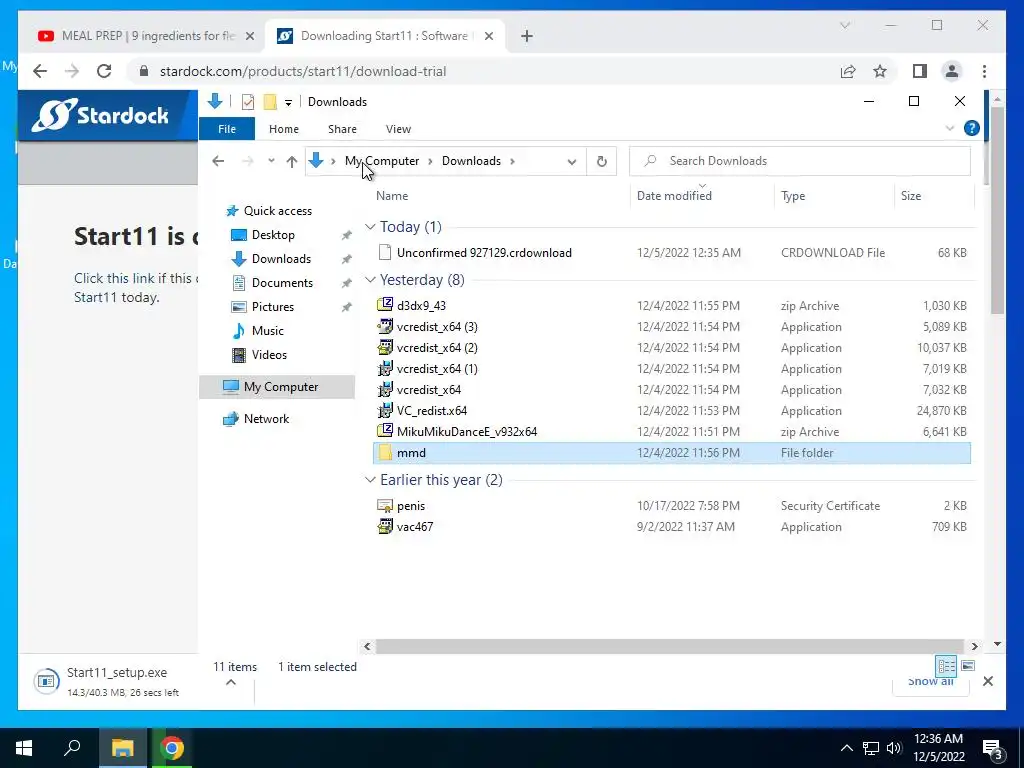Refresh the Downloads folder view

601,161
